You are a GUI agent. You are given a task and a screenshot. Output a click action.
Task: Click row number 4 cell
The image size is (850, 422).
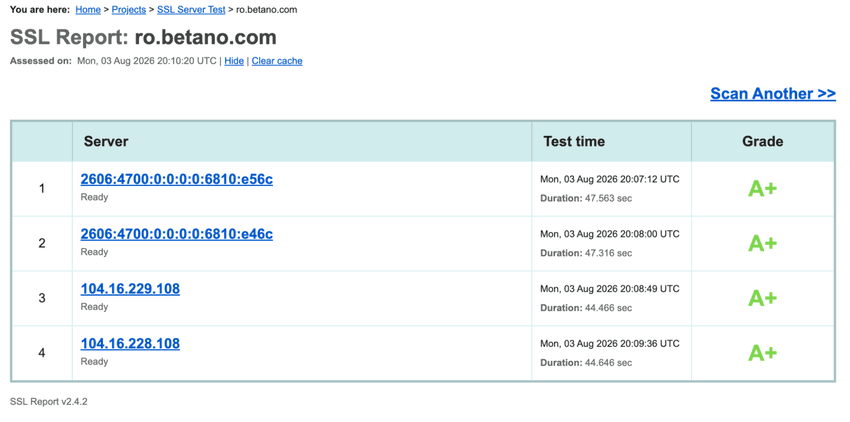pos(42,353)
